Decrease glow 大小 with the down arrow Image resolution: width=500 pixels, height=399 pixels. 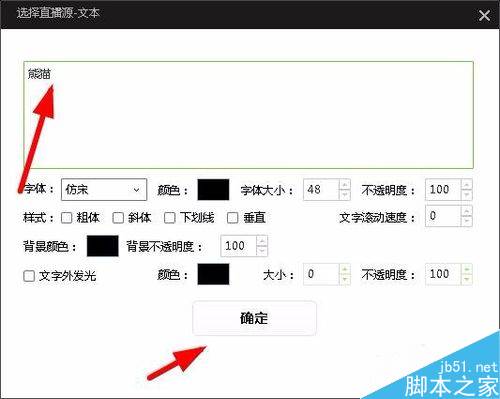(345, 279)
